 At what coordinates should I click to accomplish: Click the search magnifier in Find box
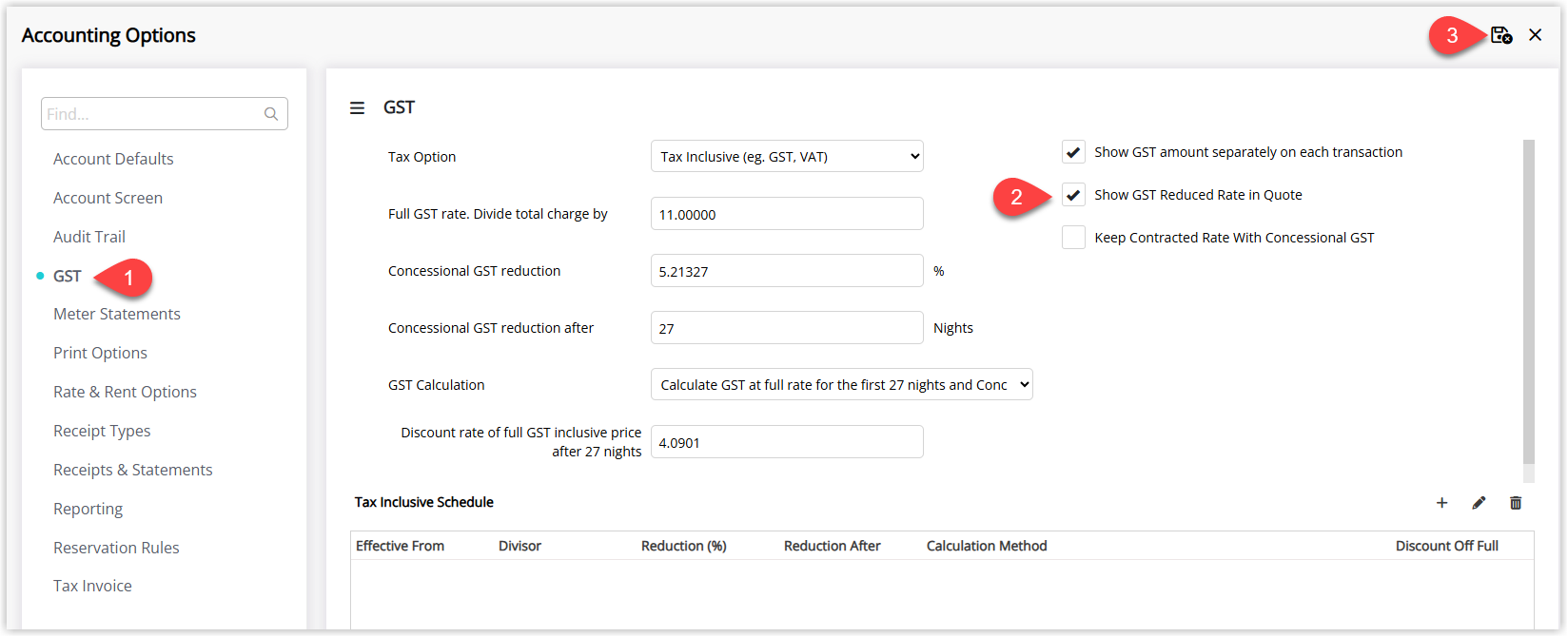[x=271, y=114]
